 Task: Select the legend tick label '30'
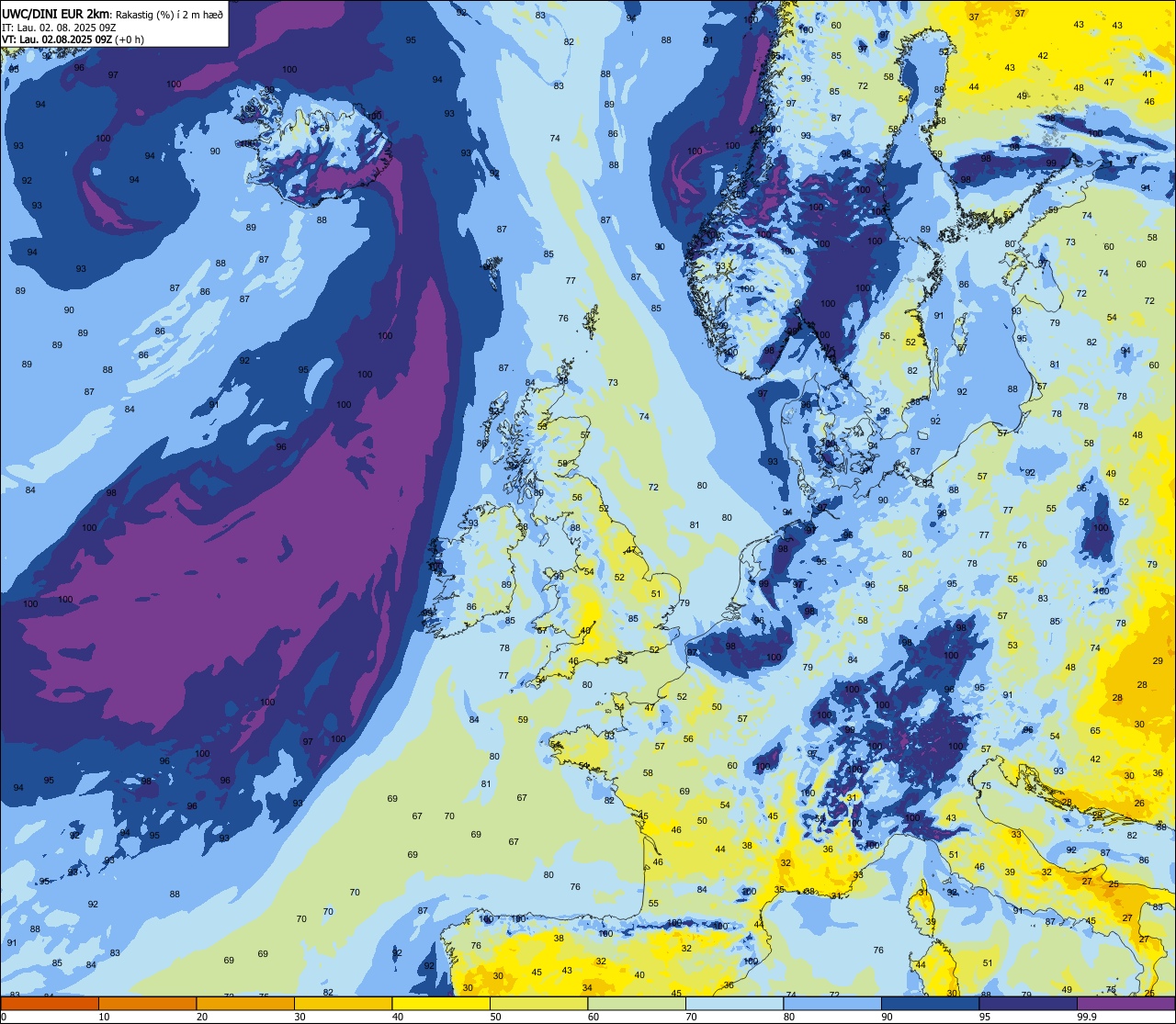300,1017
